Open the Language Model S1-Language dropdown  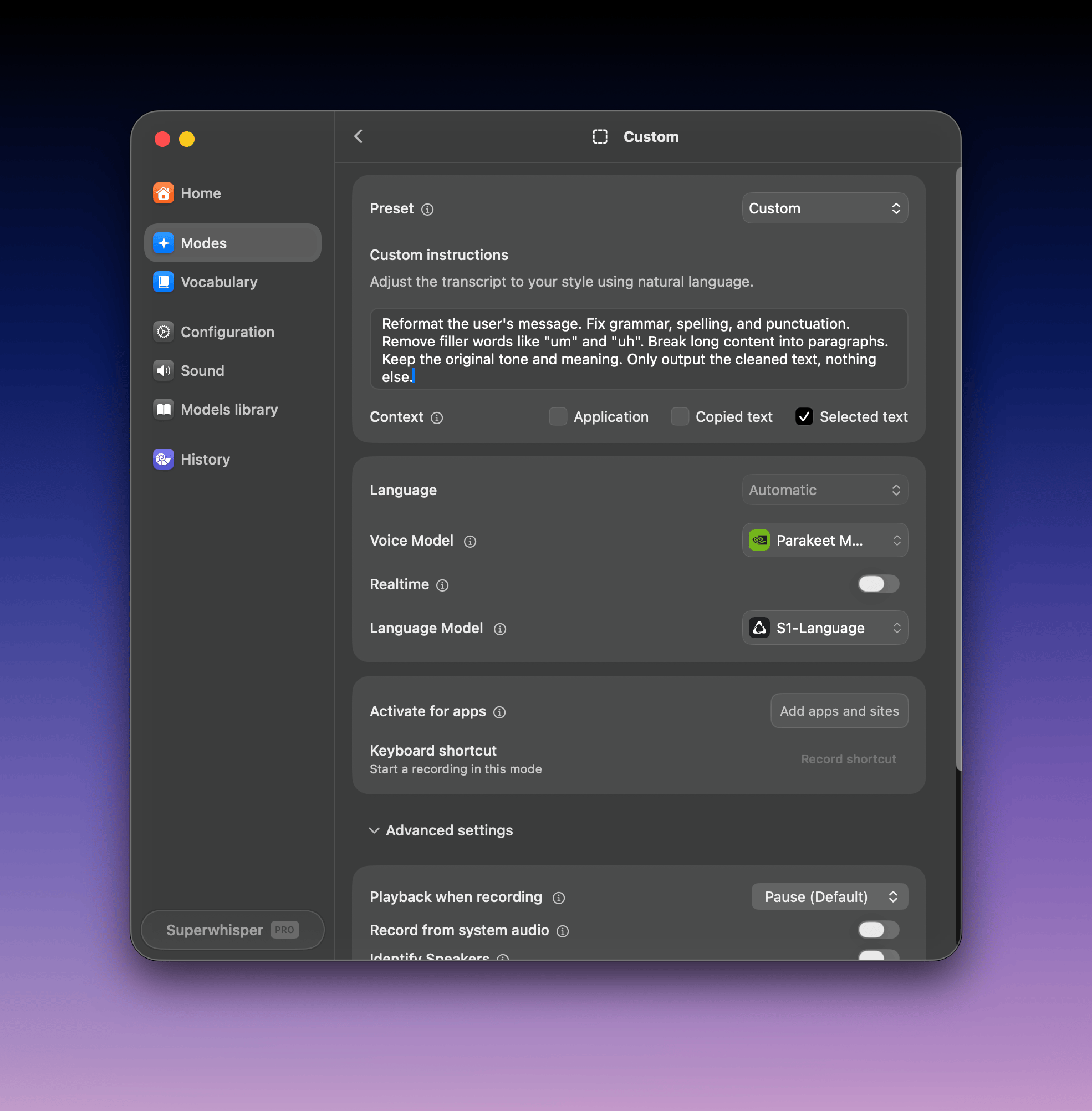pos(825,628)
